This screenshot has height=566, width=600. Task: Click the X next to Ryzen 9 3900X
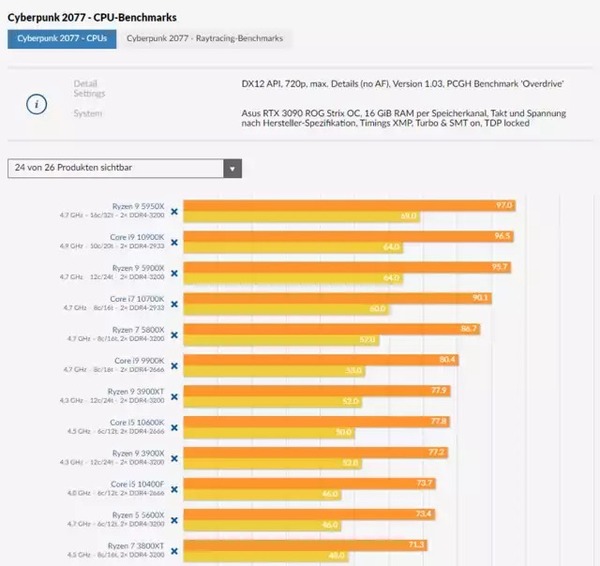tap(174, 458)
